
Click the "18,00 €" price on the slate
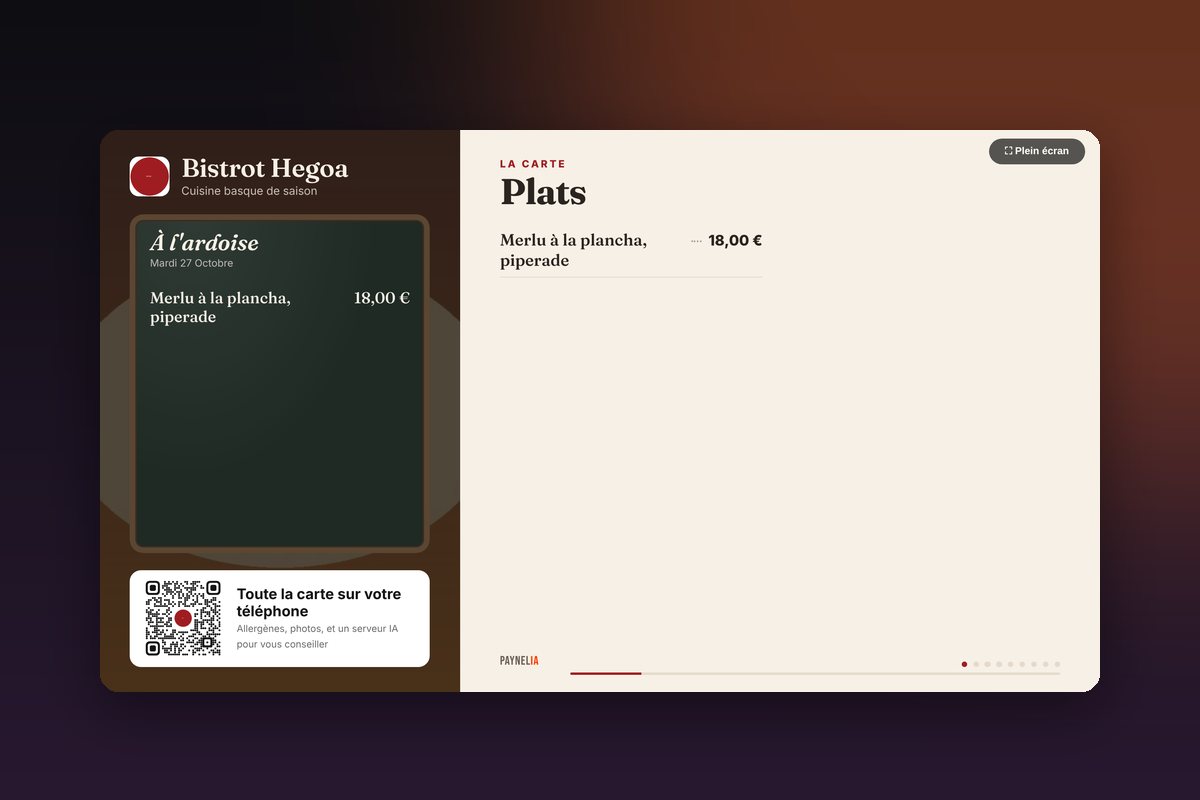(382, 297)
